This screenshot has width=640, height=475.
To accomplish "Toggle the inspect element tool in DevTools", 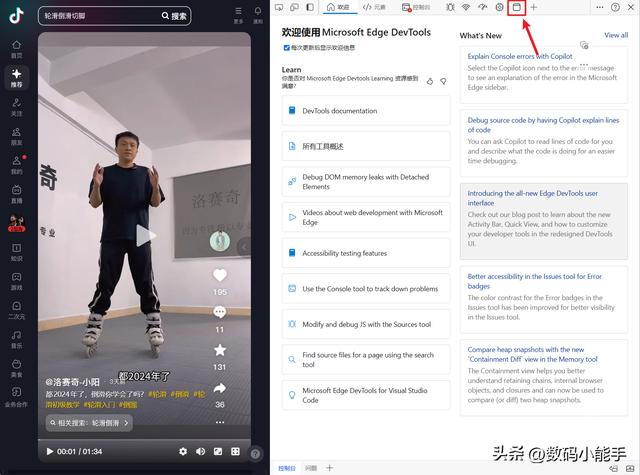I will pos(279,7).
